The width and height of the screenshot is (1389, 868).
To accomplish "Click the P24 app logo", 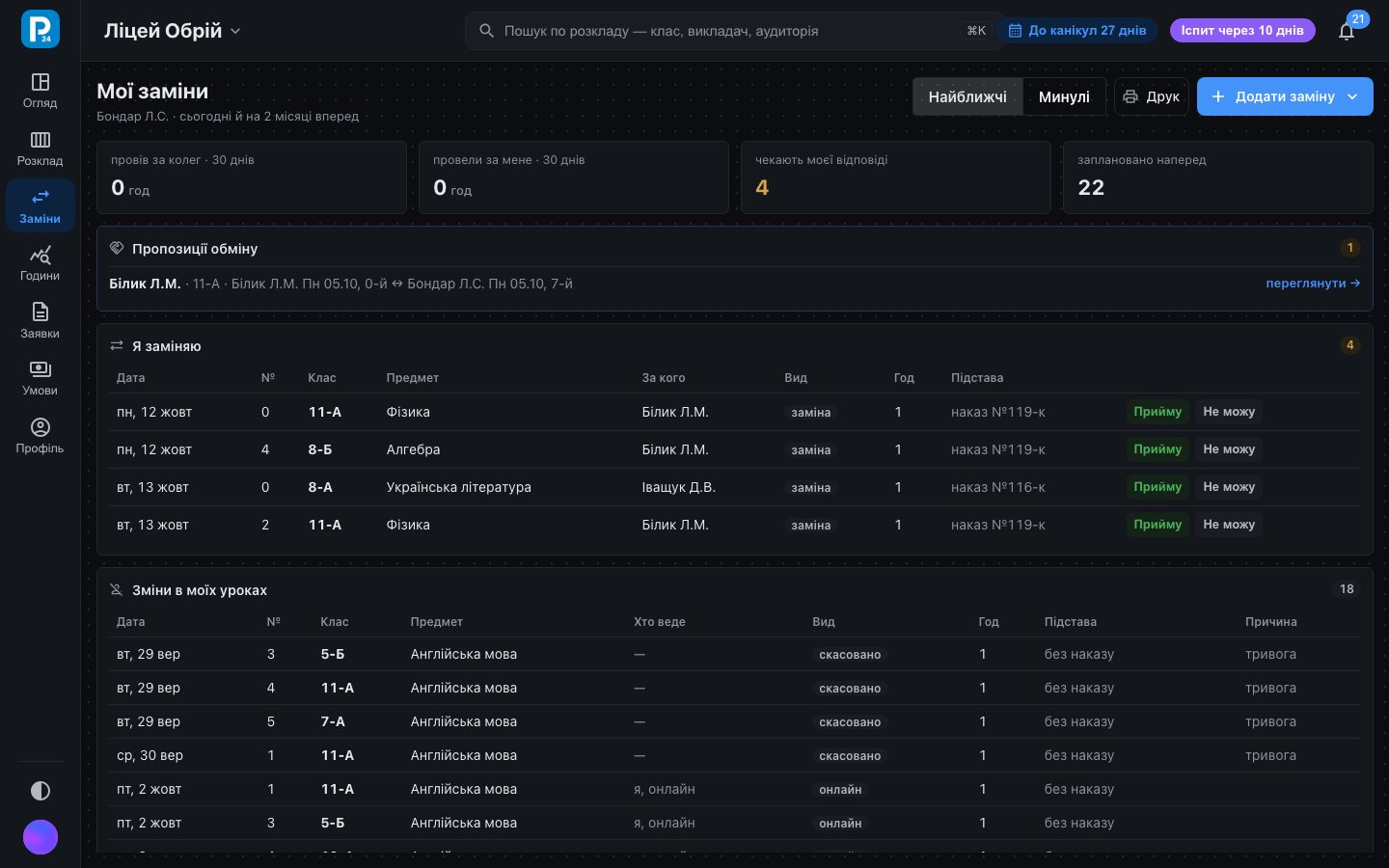I will (x=40, y=29).
